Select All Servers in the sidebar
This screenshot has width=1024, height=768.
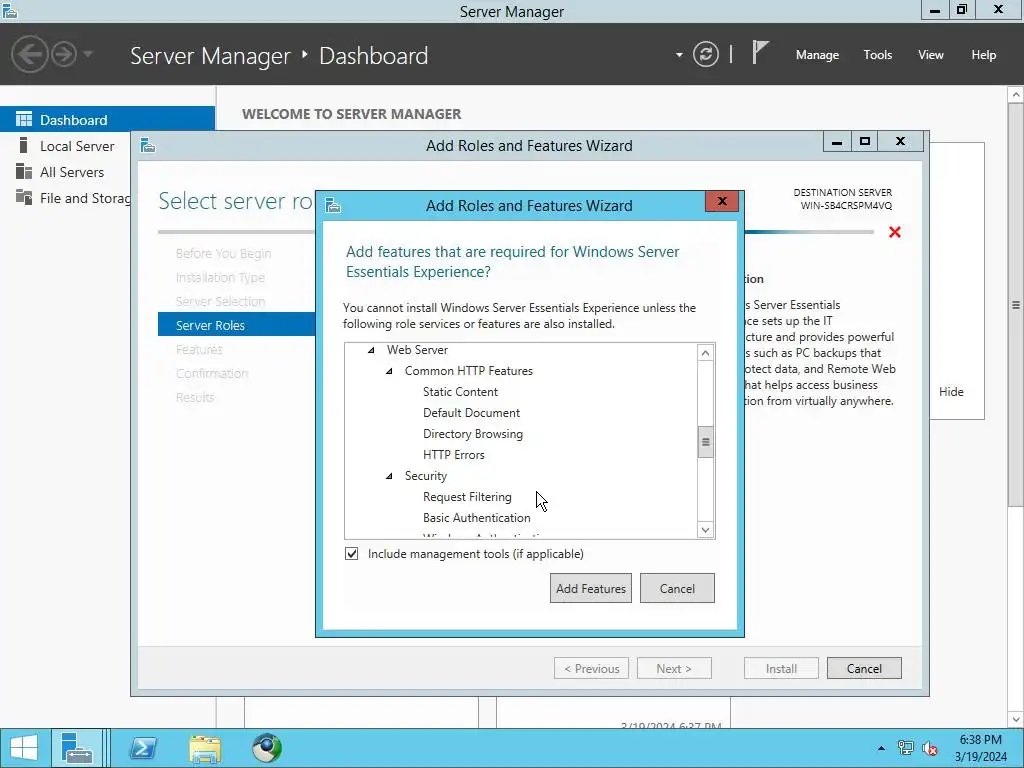click(72, 172)
